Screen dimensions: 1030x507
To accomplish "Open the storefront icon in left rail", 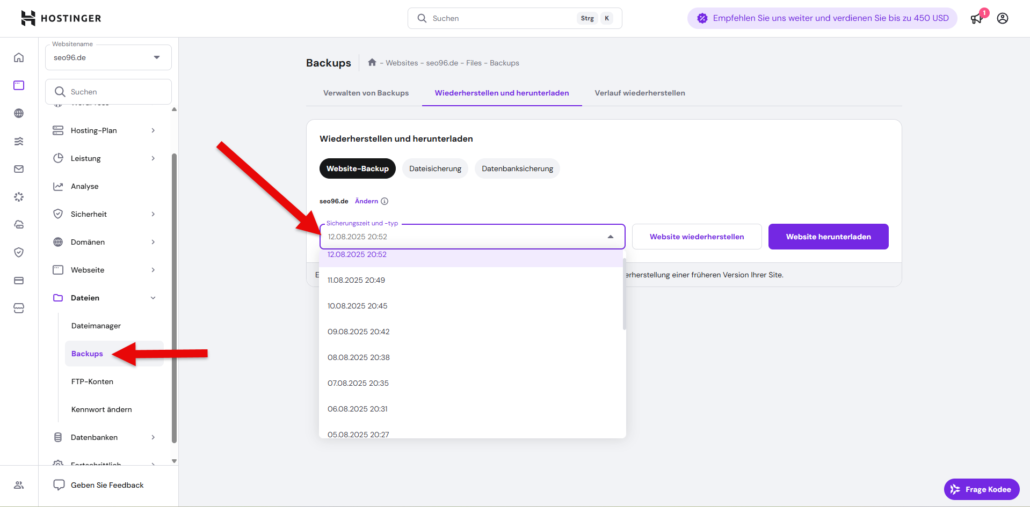I will click(18, 308).
